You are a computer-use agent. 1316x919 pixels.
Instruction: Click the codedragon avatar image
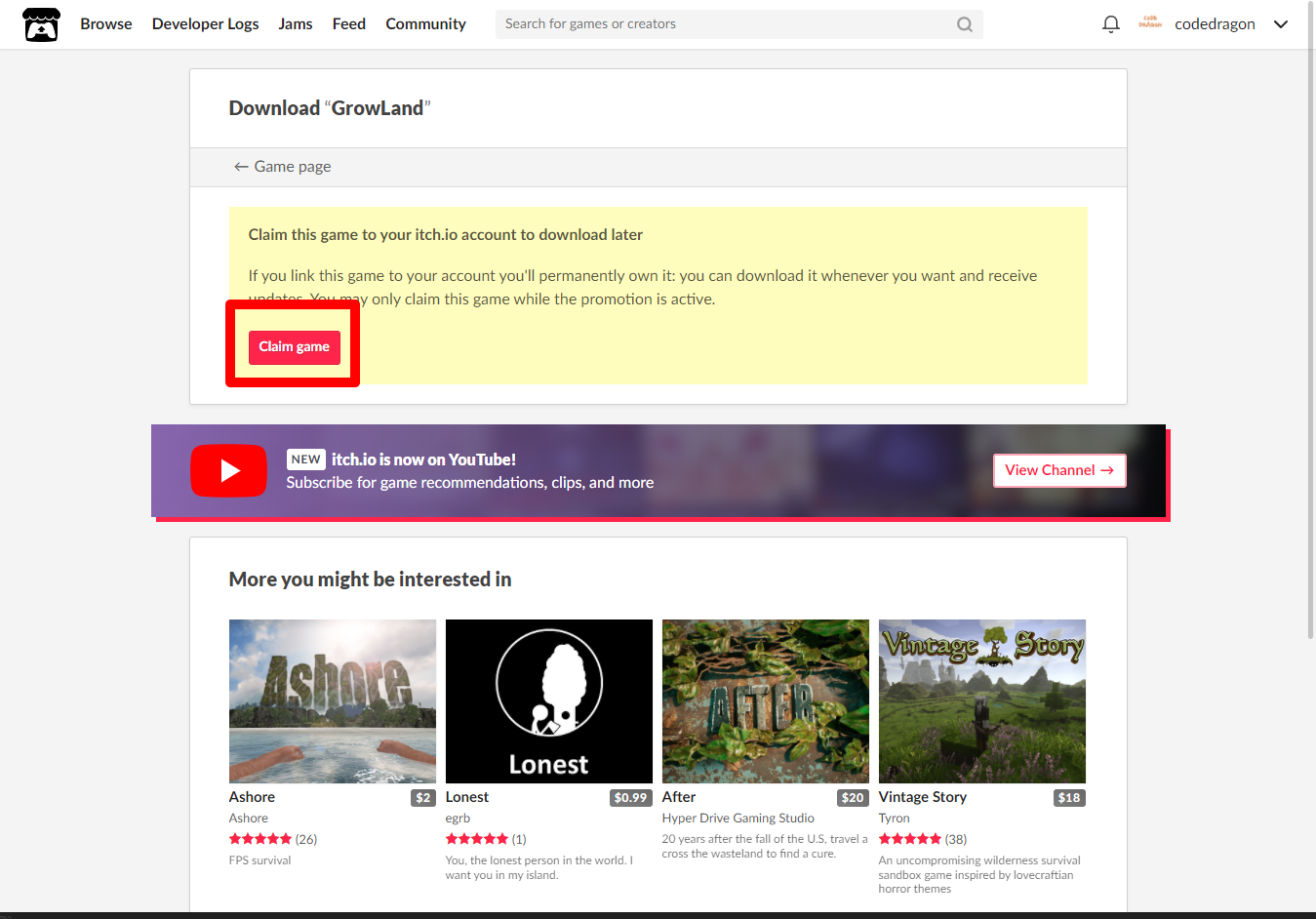[1150, 23]
